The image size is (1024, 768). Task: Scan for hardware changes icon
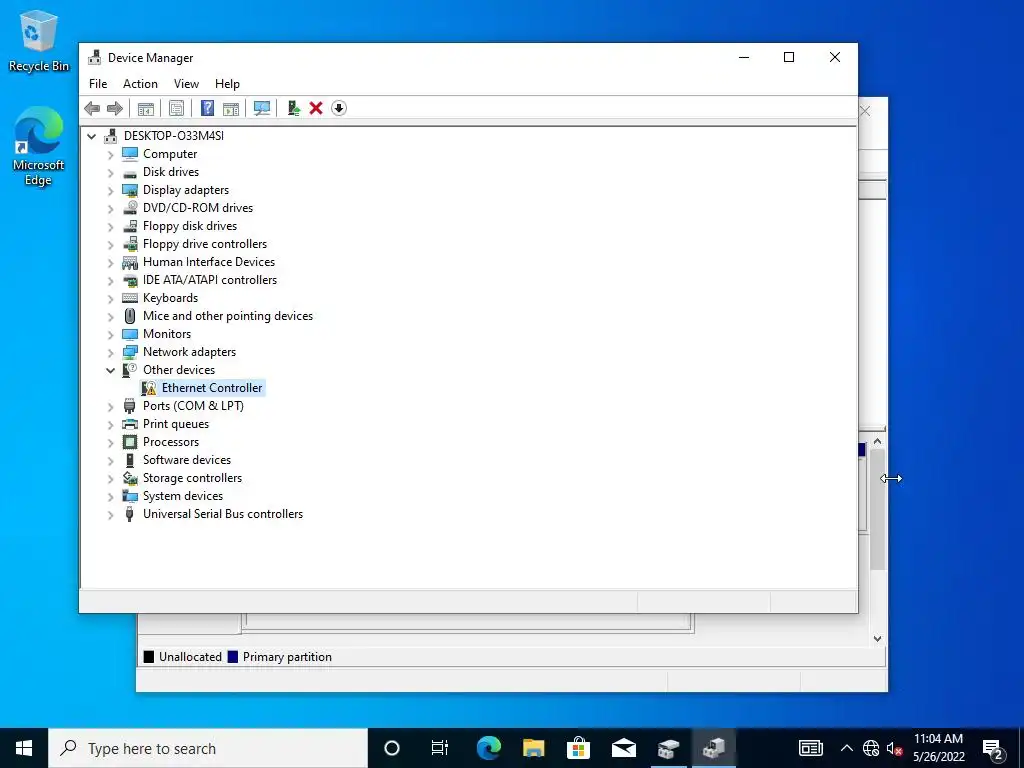click(x=262, y=108)
